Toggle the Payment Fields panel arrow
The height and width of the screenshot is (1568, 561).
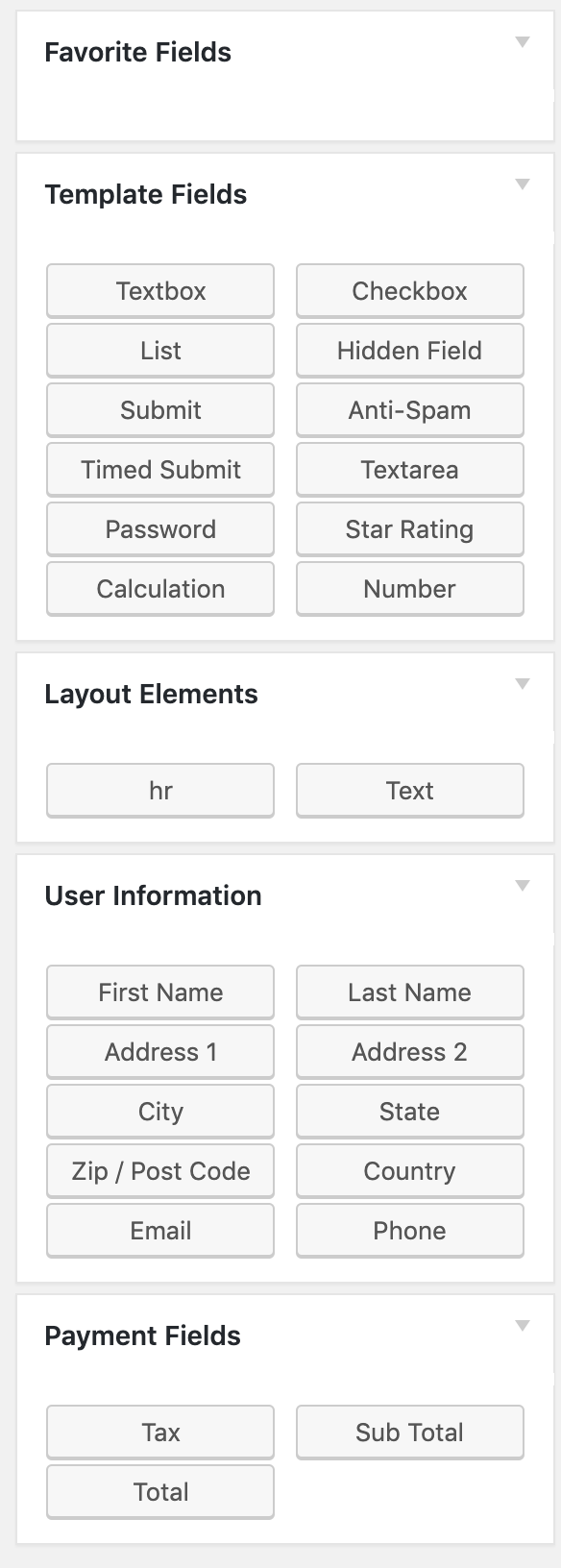[523, 1325]
